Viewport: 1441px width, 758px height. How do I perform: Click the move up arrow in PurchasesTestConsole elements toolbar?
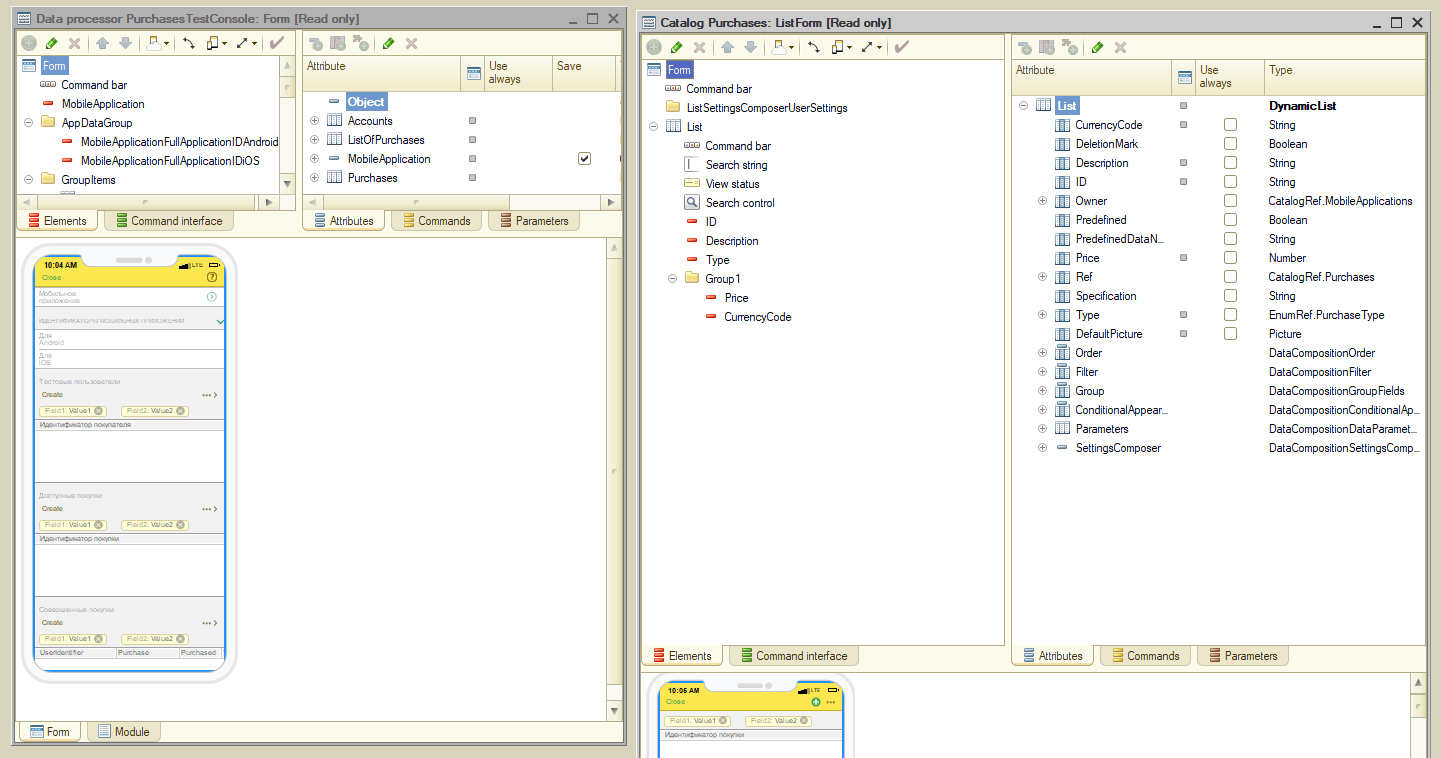pyautogui.click(x=102, y=44)
